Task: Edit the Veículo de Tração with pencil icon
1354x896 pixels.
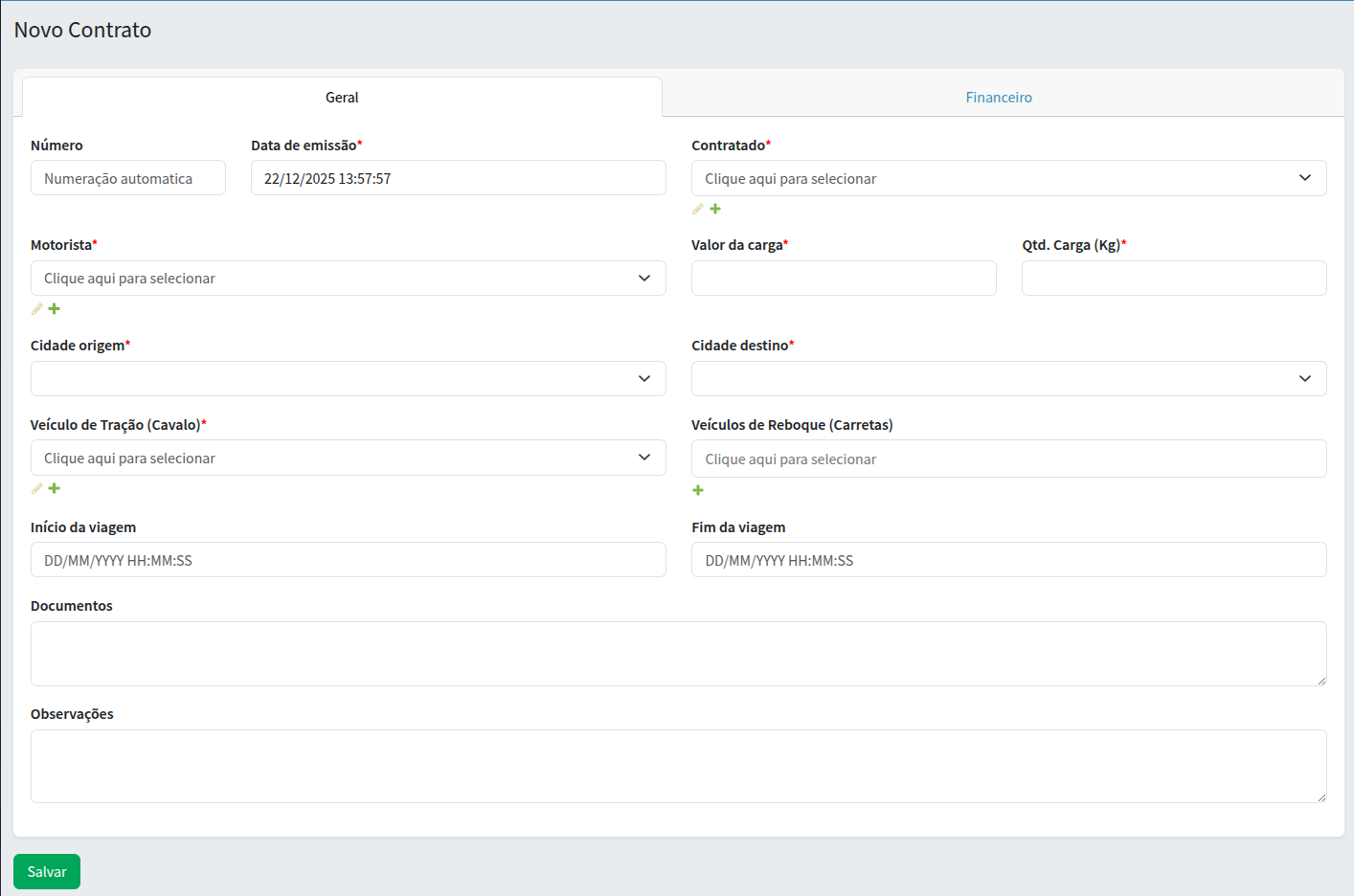Action: click(x=37, y=488)
